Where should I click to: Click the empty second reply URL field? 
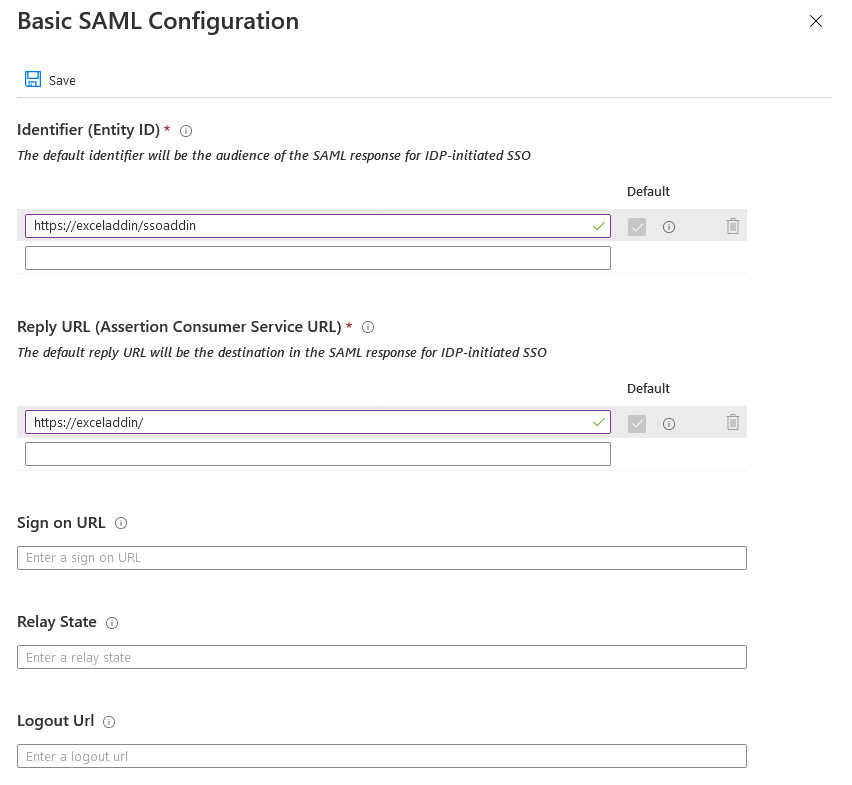point(317,454)
